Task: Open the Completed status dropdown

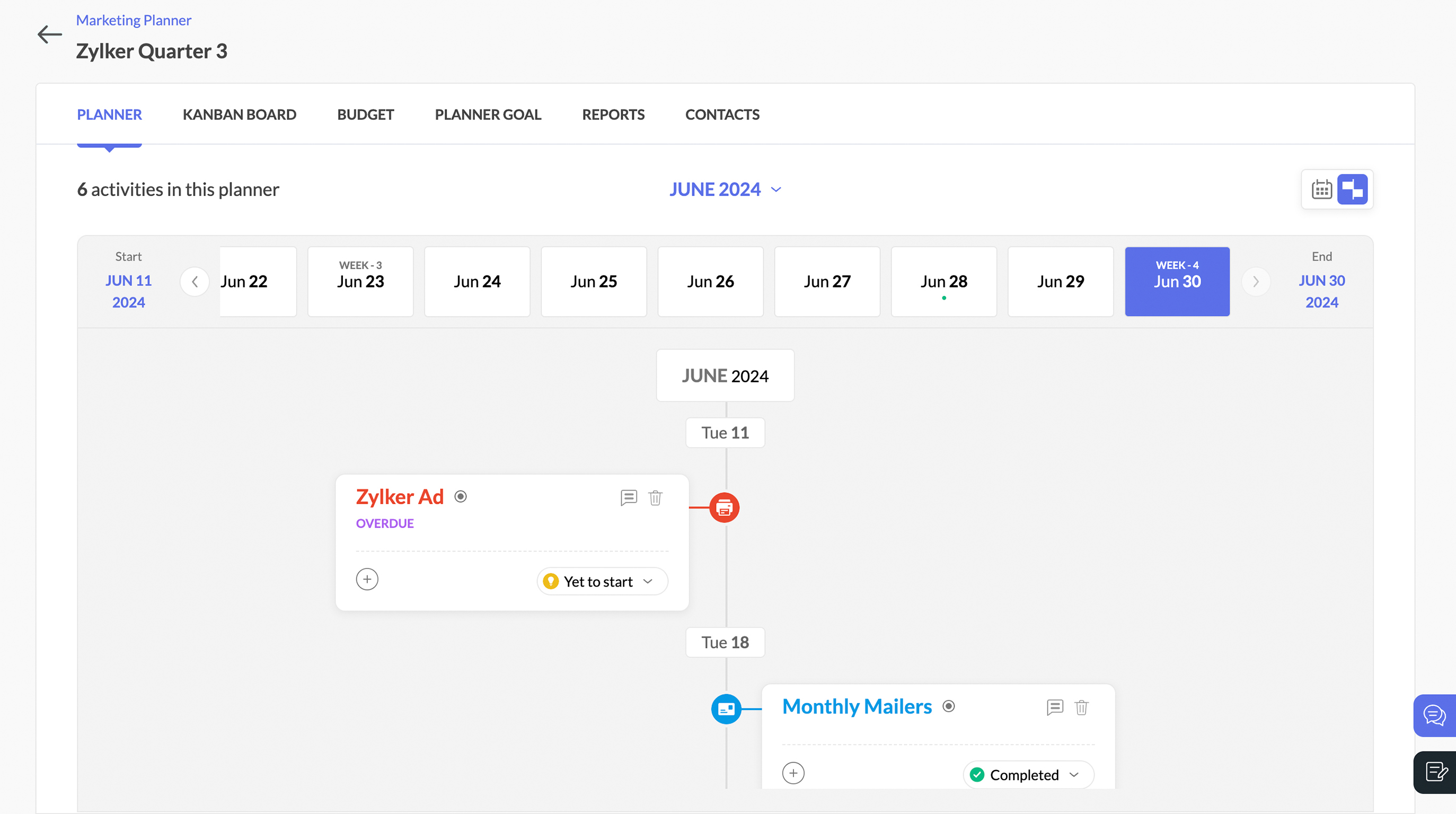Action: 1028,775
